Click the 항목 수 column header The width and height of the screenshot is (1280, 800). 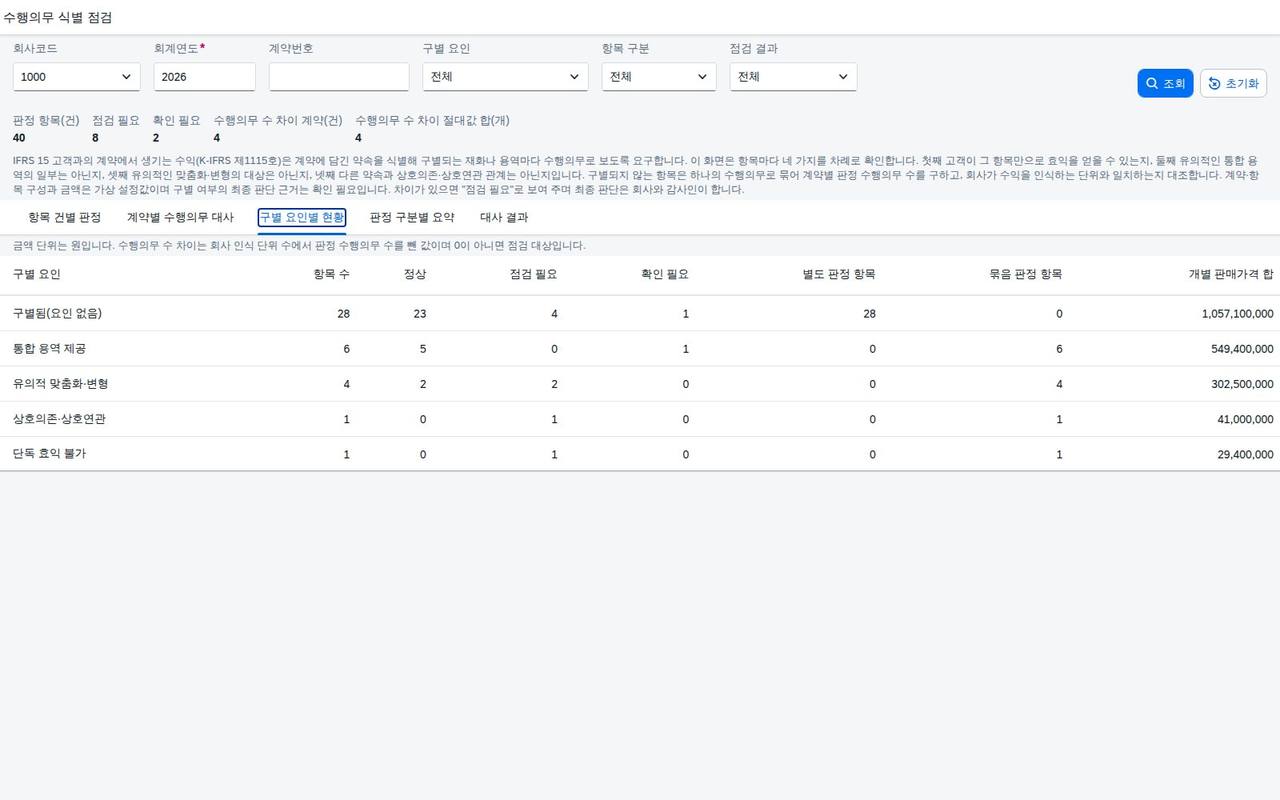(331, 274)
